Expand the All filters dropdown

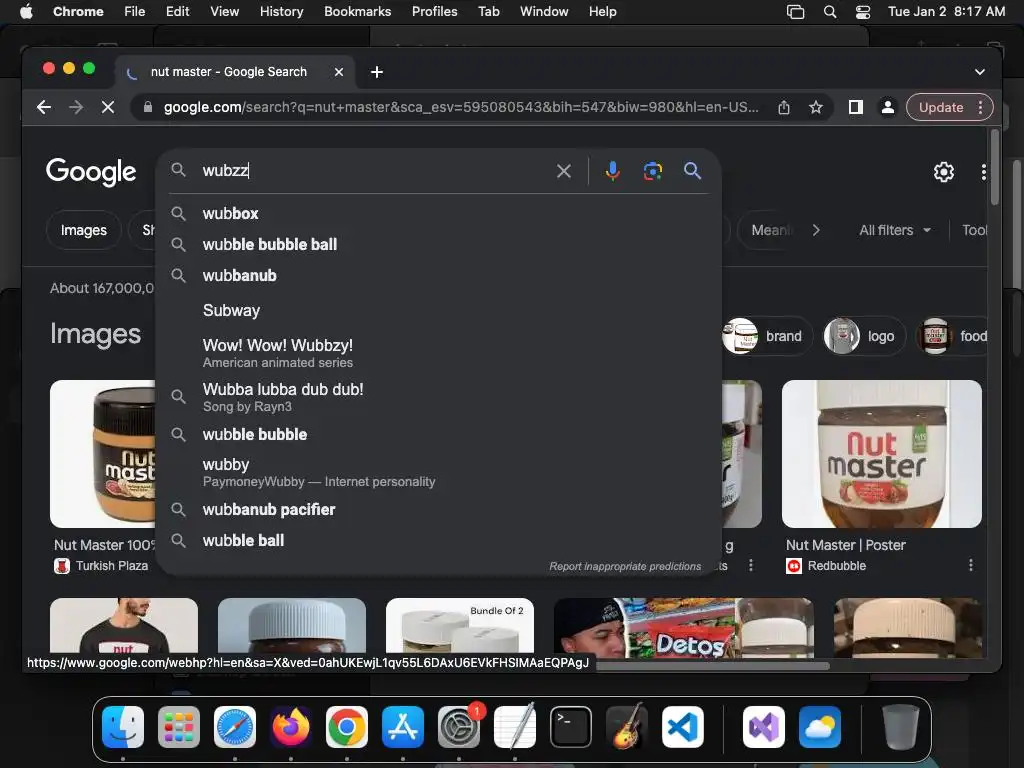pos(895,230)
